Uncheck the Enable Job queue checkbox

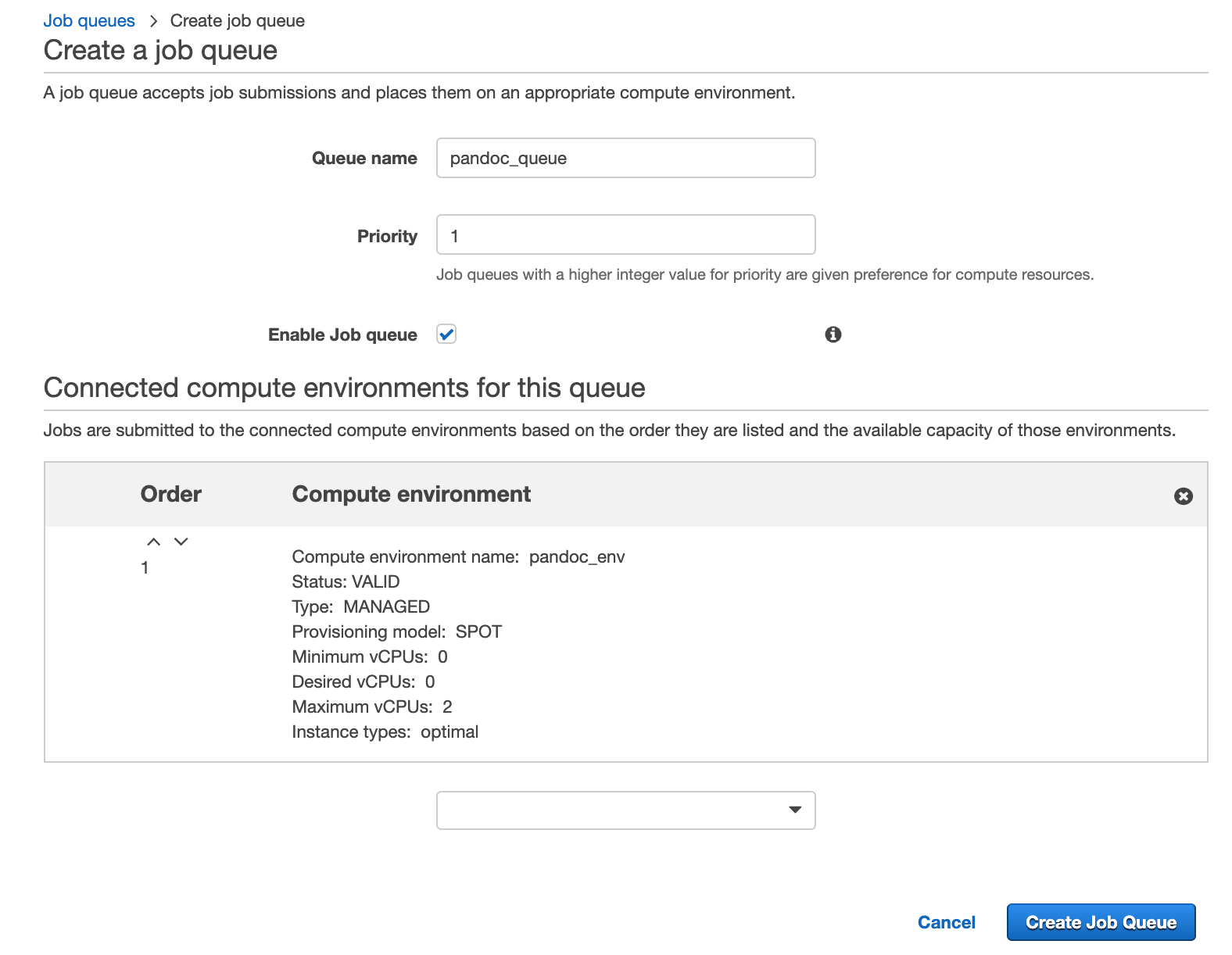(446, 334)
